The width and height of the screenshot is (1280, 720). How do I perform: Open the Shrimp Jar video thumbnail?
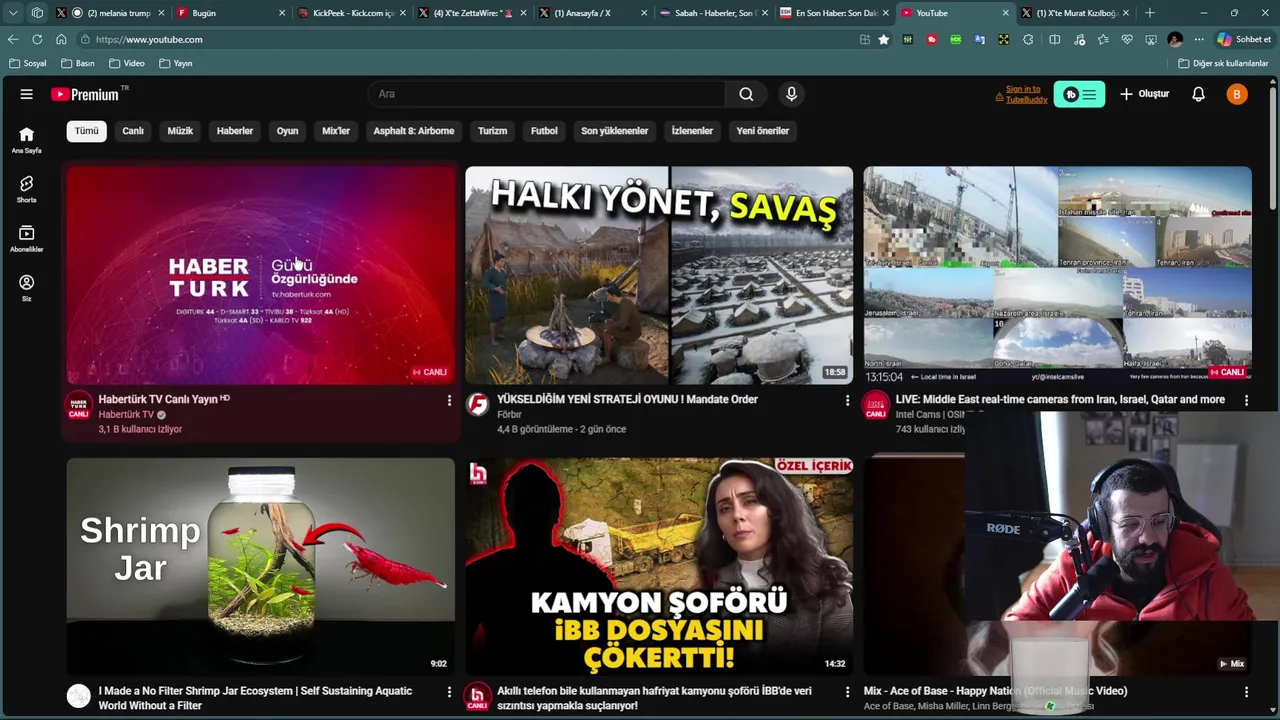click(261, 567)
